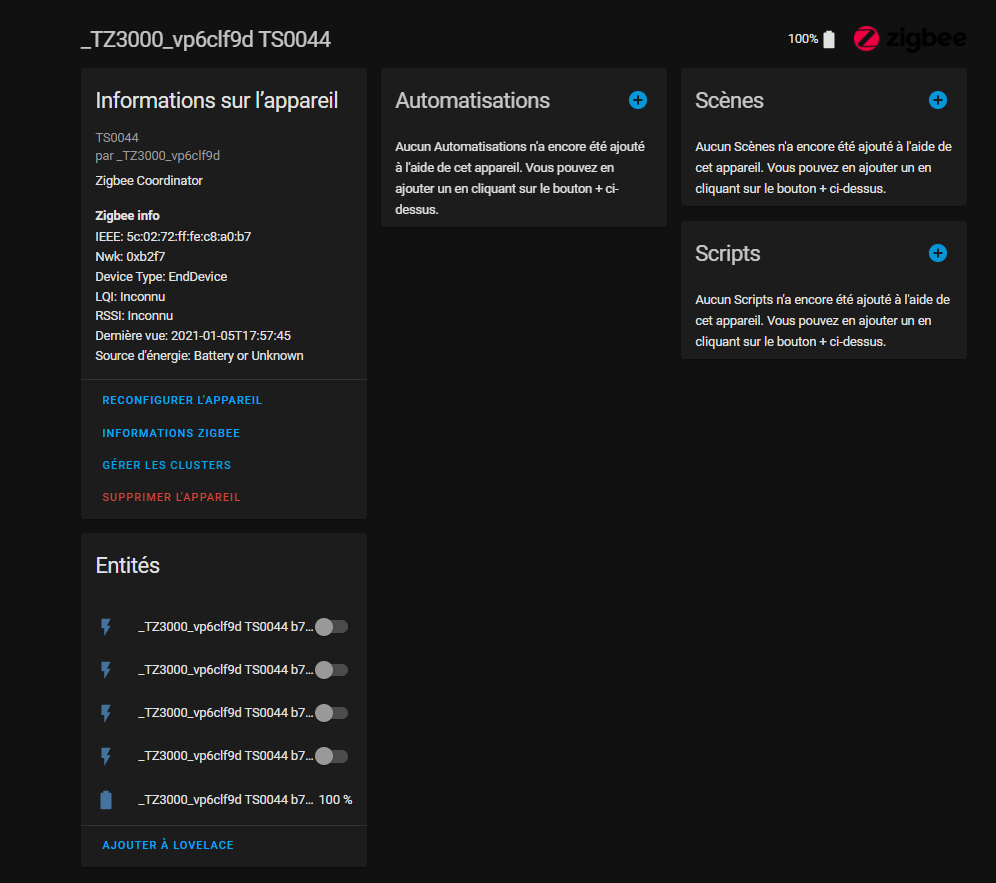996x883 pixels.
Task: Open INFORMATIONS ZIGBEE
Action: (170, 433)
